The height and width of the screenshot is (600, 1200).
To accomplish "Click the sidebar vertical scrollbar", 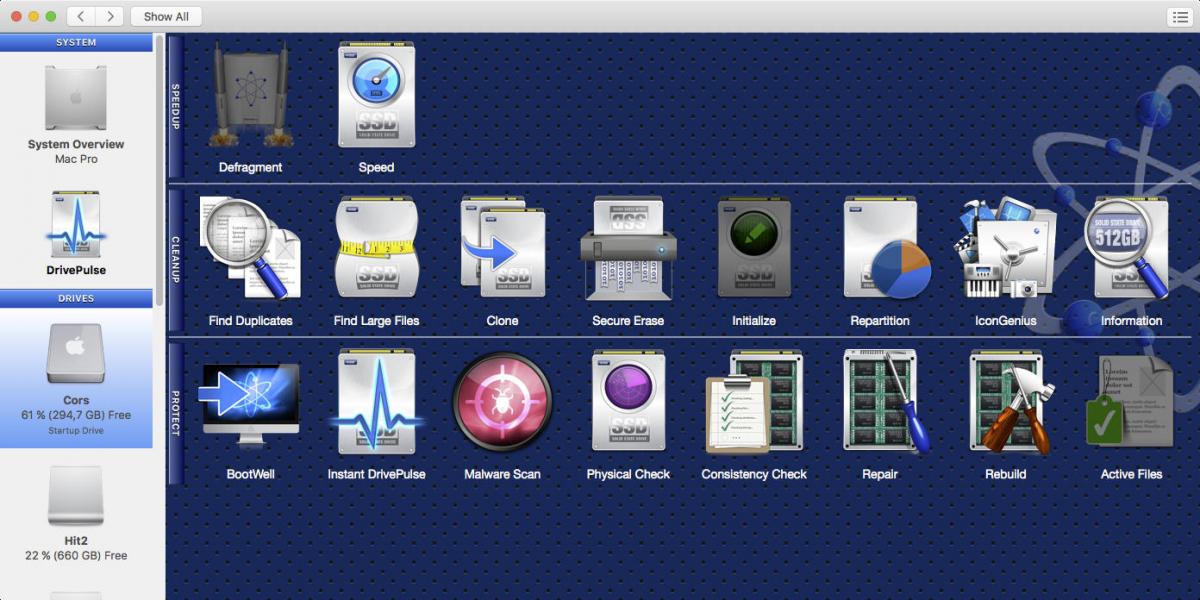I will (159, 170).
